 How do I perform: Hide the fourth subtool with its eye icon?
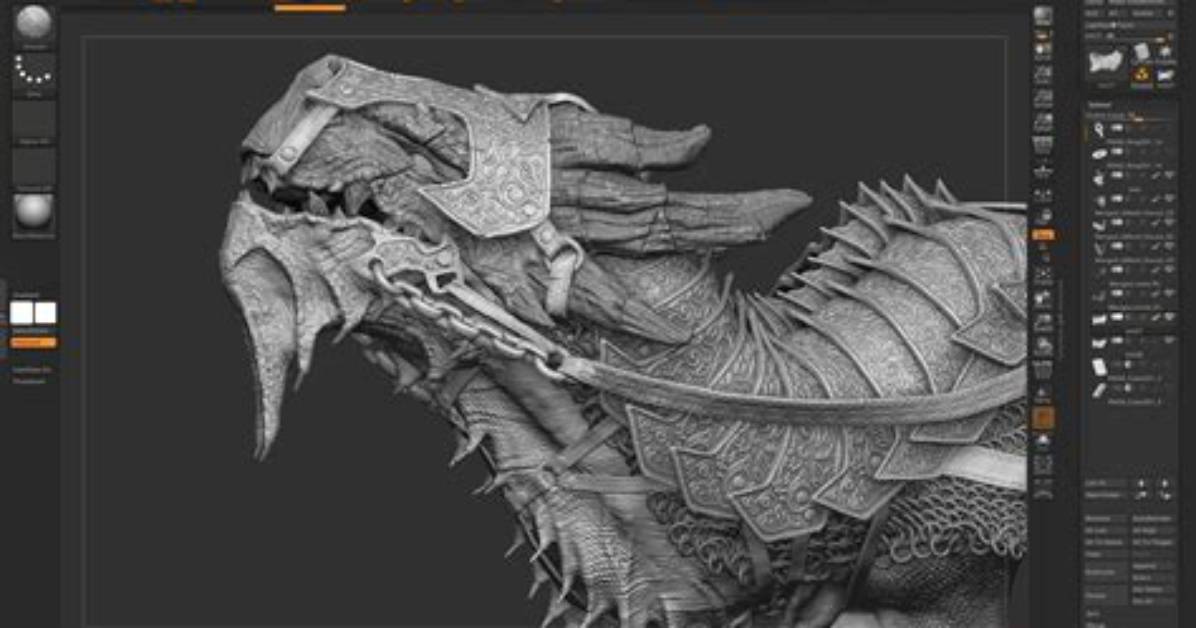(x=1169, y=200)
